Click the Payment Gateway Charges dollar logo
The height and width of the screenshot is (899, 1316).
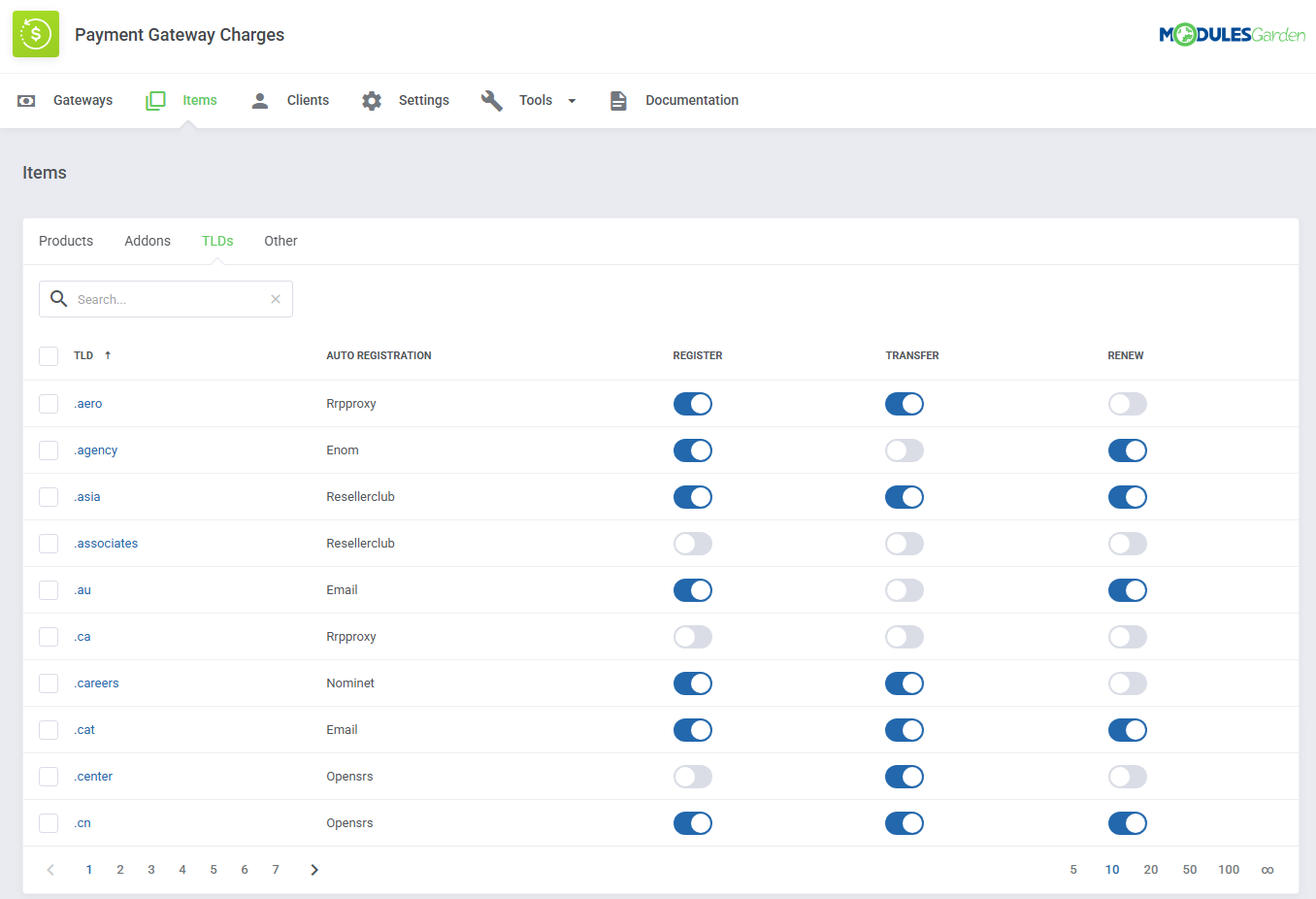point(35,34)
